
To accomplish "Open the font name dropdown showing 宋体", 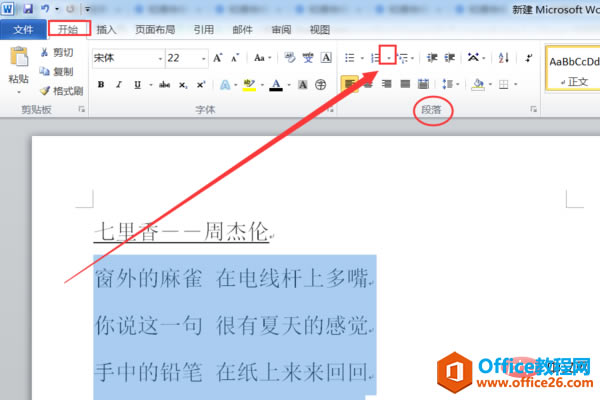I will [129, 58].
